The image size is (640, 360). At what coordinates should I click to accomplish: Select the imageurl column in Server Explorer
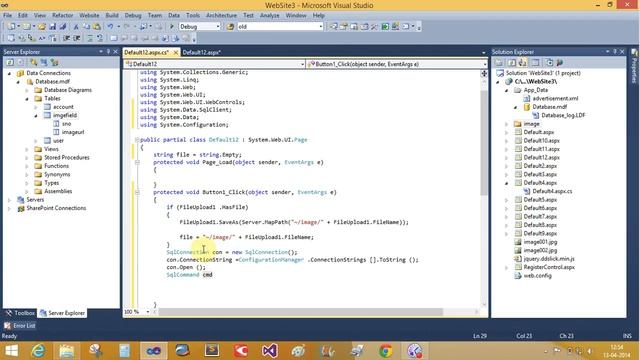click(x=73, y=132)
